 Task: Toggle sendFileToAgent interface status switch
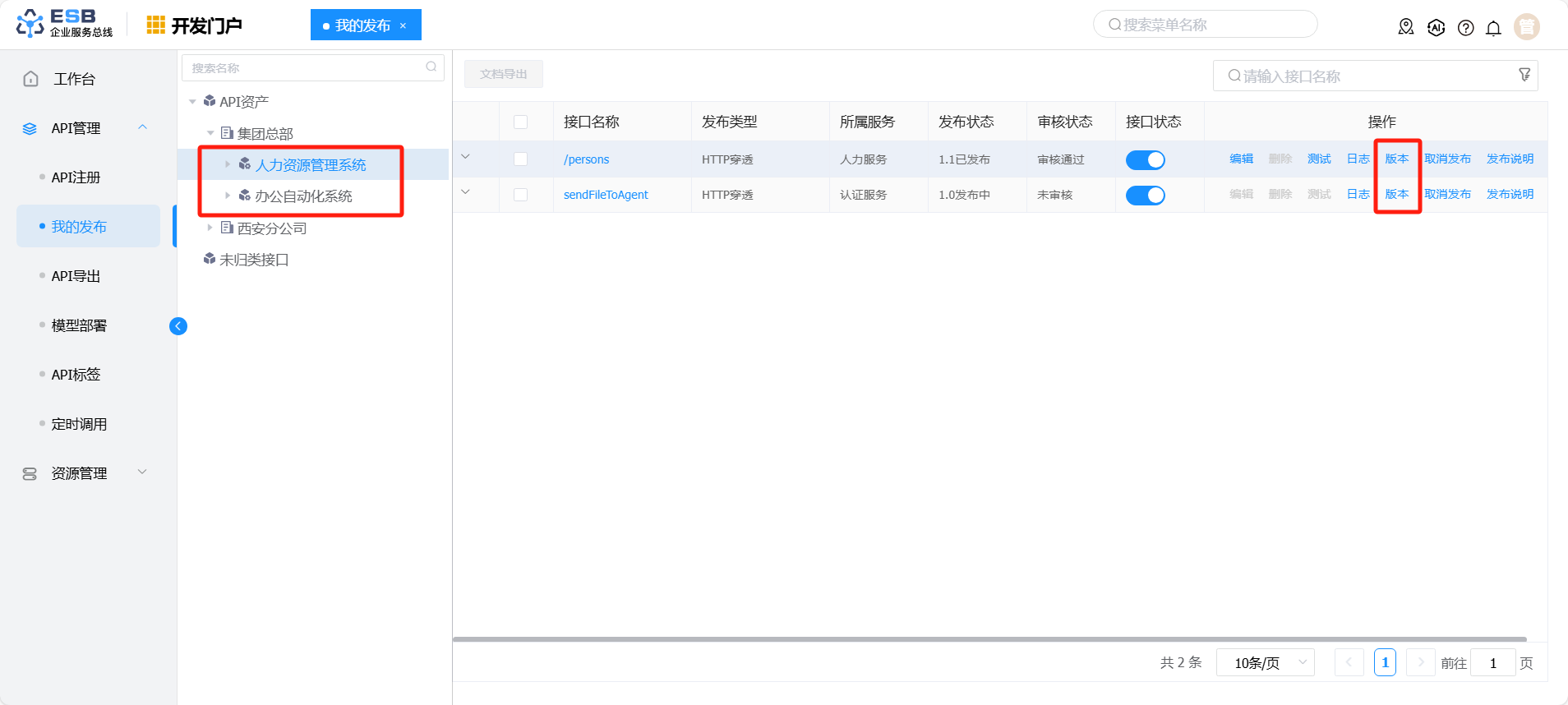1145,196
